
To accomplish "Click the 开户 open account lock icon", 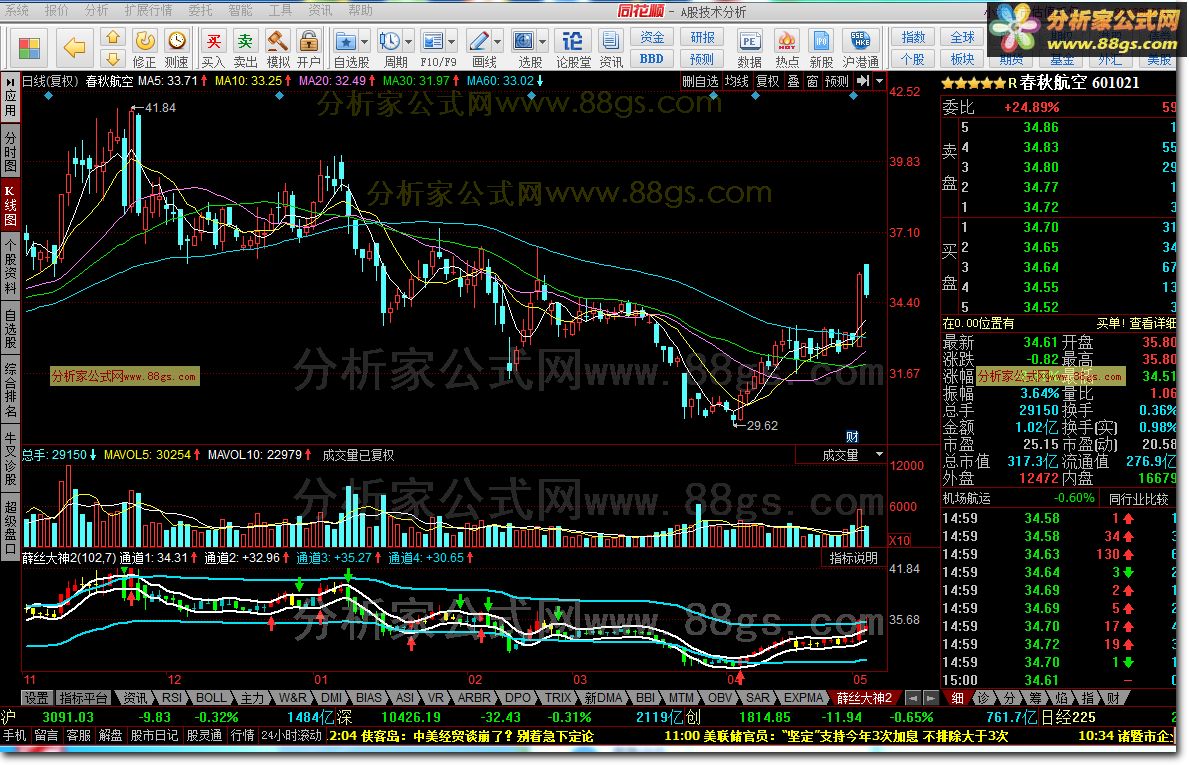I will pyautogui.click(x=309, y=41).
